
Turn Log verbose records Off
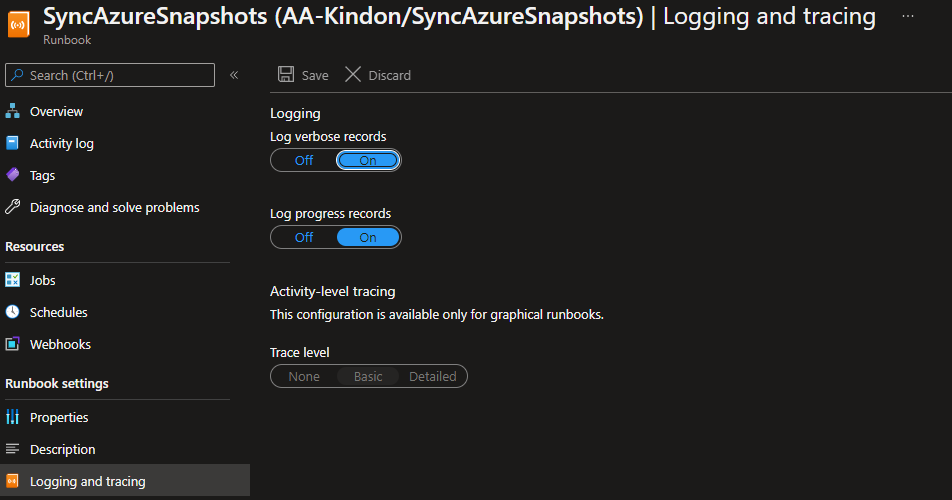304,160
